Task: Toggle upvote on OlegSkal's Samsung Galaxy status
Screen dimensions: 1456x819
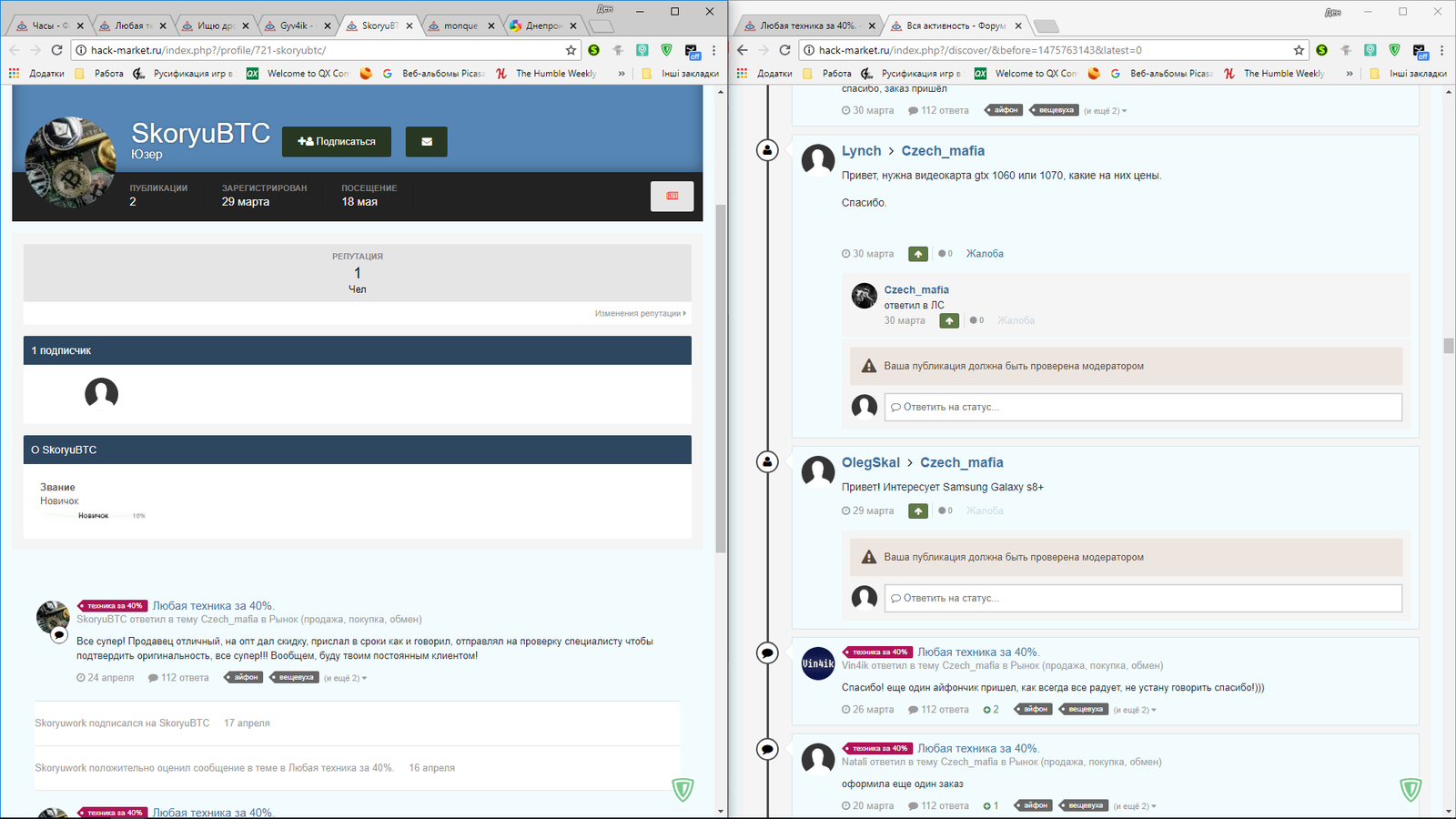Action: (x=918, y=511)
